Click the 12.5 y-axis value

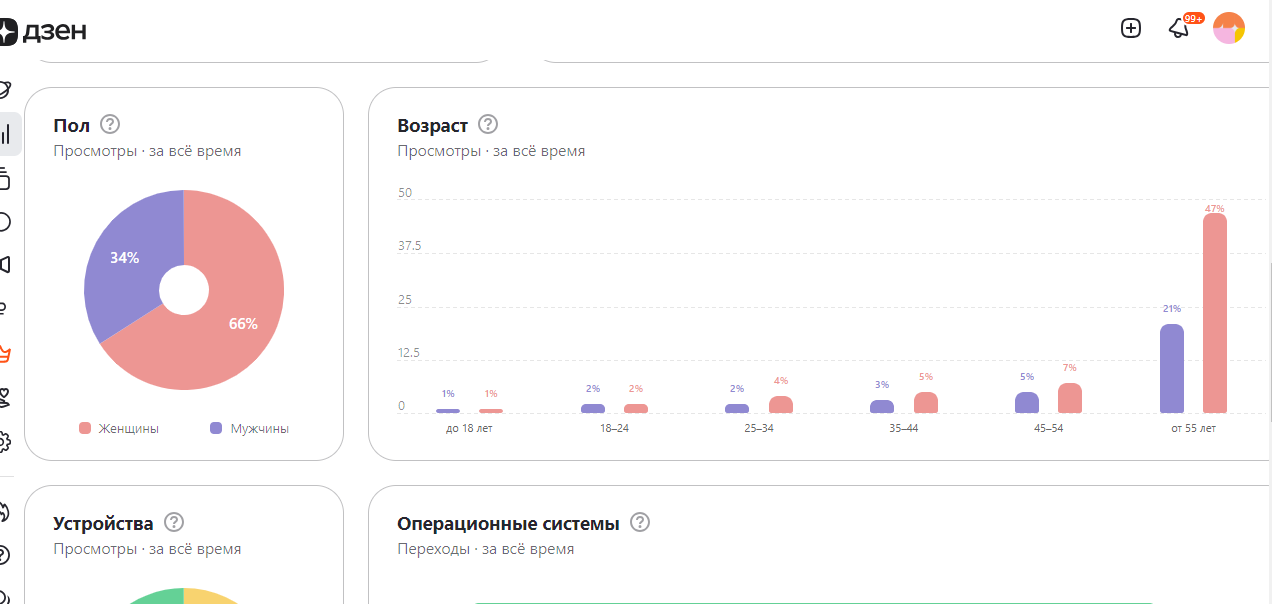click(x=410, y=353)
